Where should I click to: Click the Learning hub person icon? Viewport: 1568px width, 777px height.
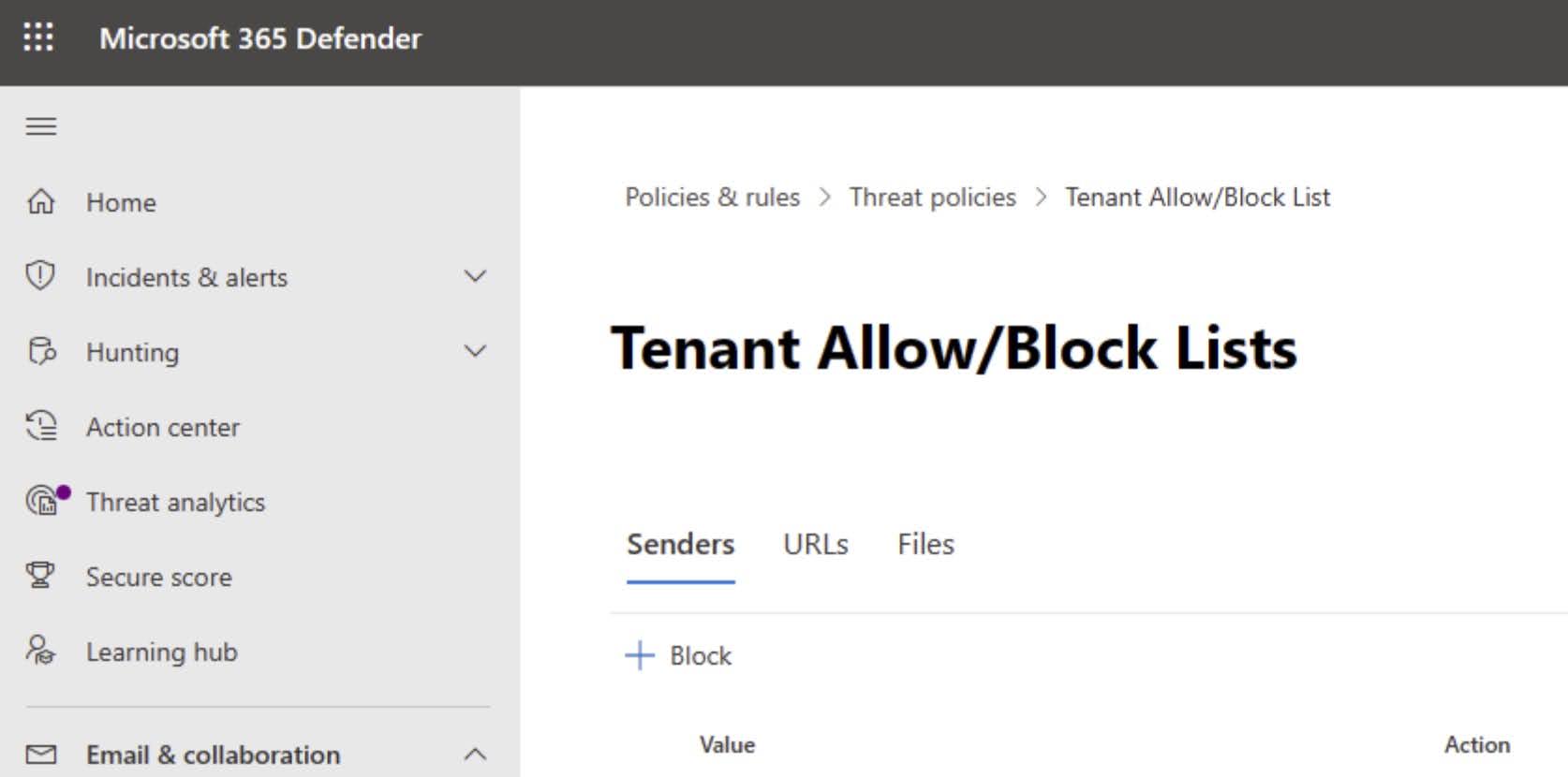(x=40, y=650)
